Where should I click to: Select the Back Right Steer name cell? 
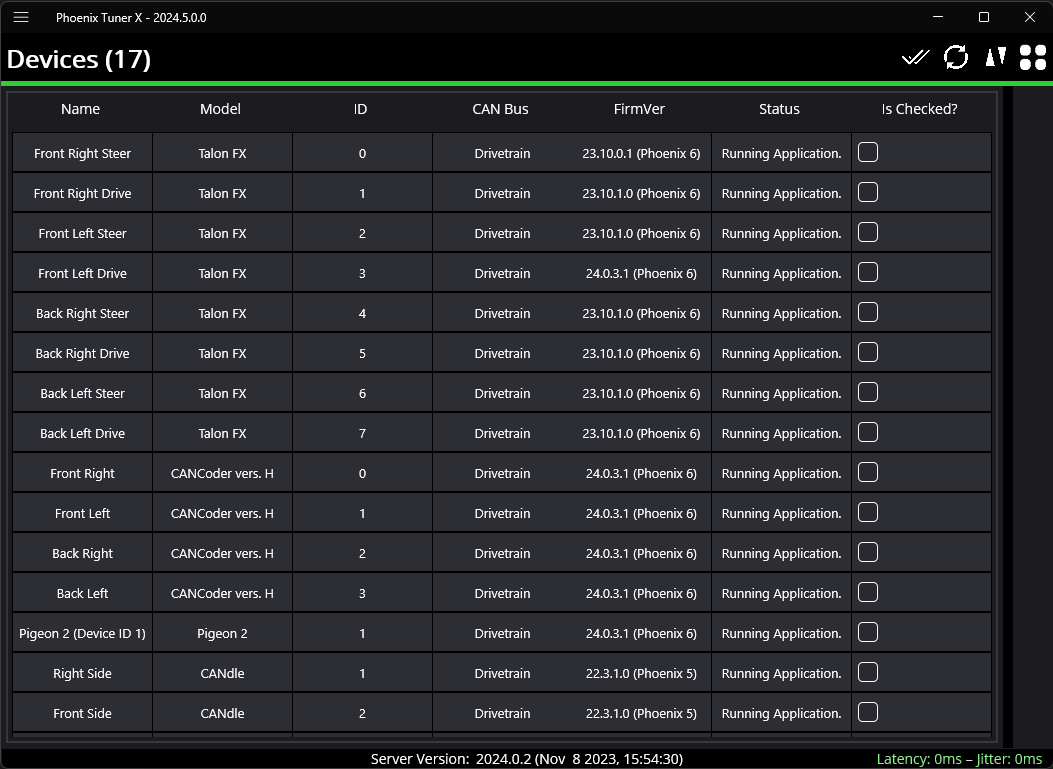tap(83, 313)
